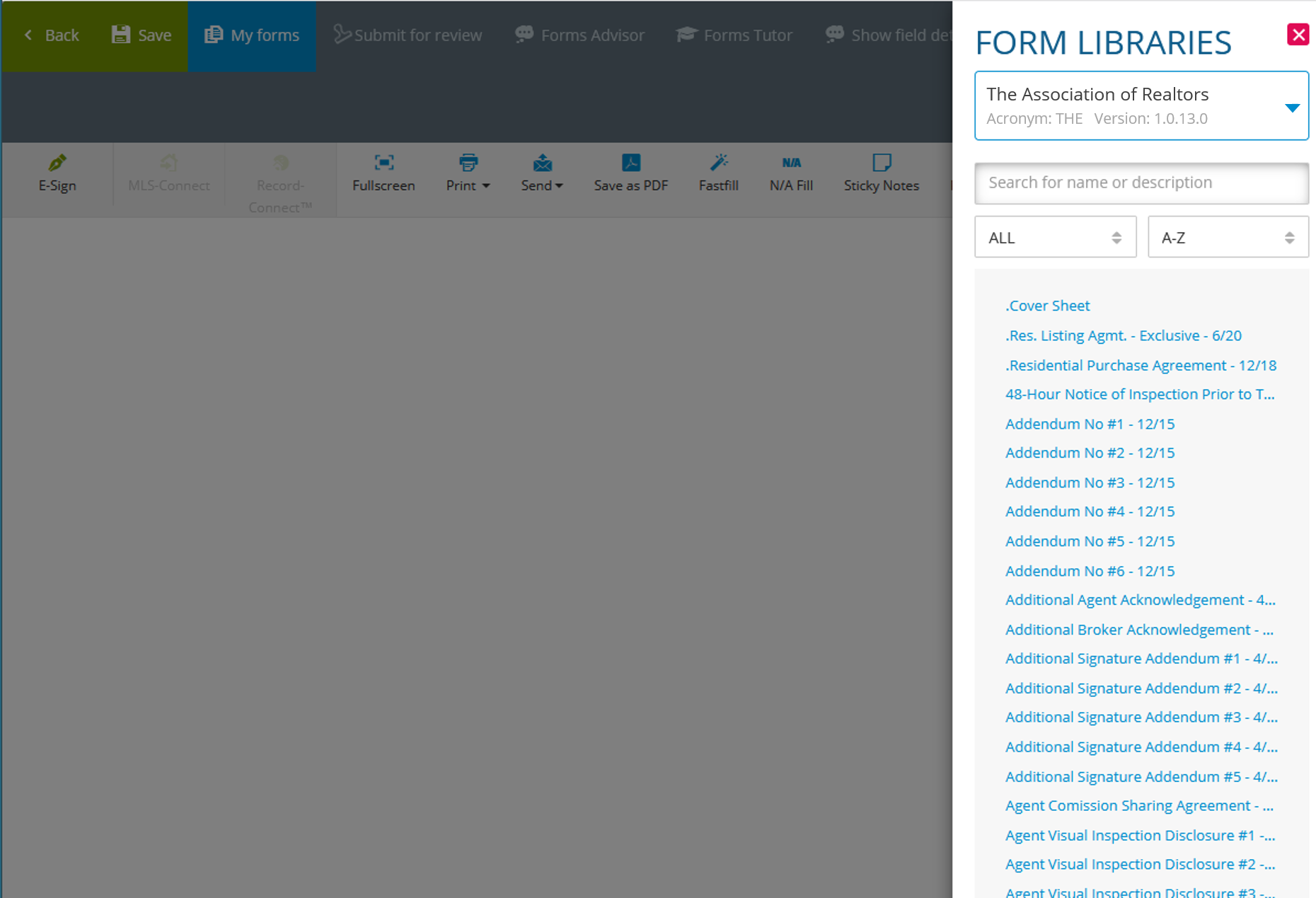Image resolution: width=1316 pixels, height=898 pixels.
Task: Select the MLS-Connect icon
Action: click(168, 173)
